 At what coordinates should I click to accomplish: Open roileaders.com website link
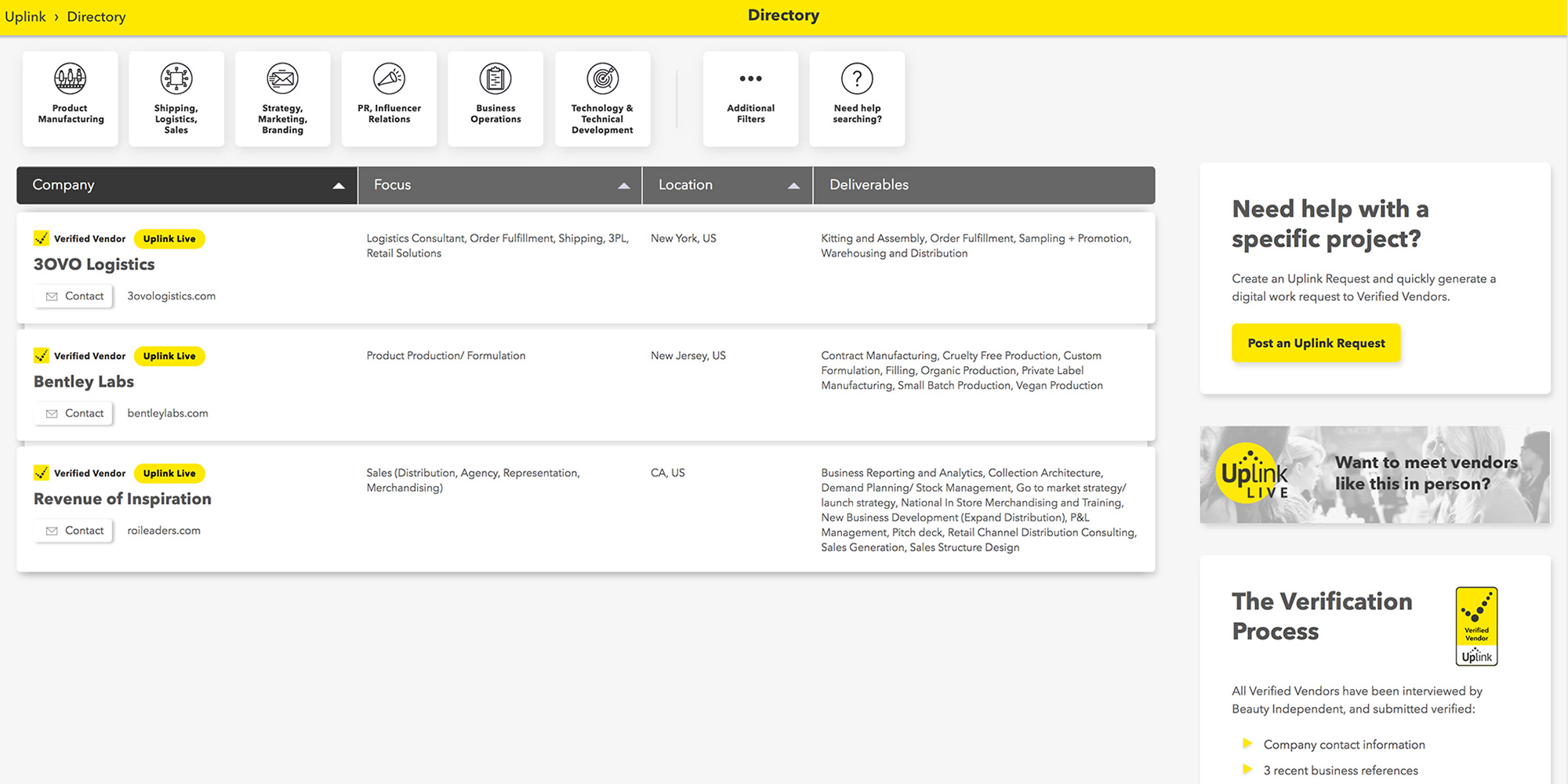click(x=164, y=531)
